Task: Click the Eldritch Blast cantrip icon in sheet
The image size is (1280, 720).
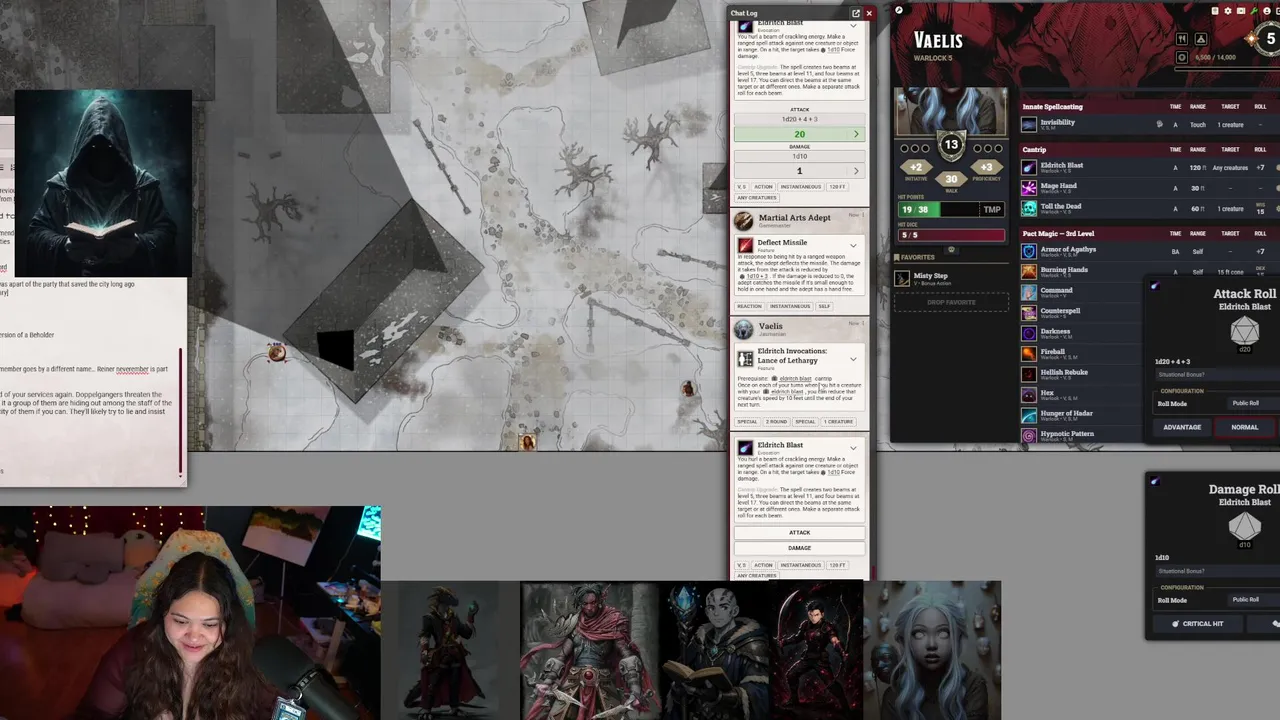Action: [1029, 167]
